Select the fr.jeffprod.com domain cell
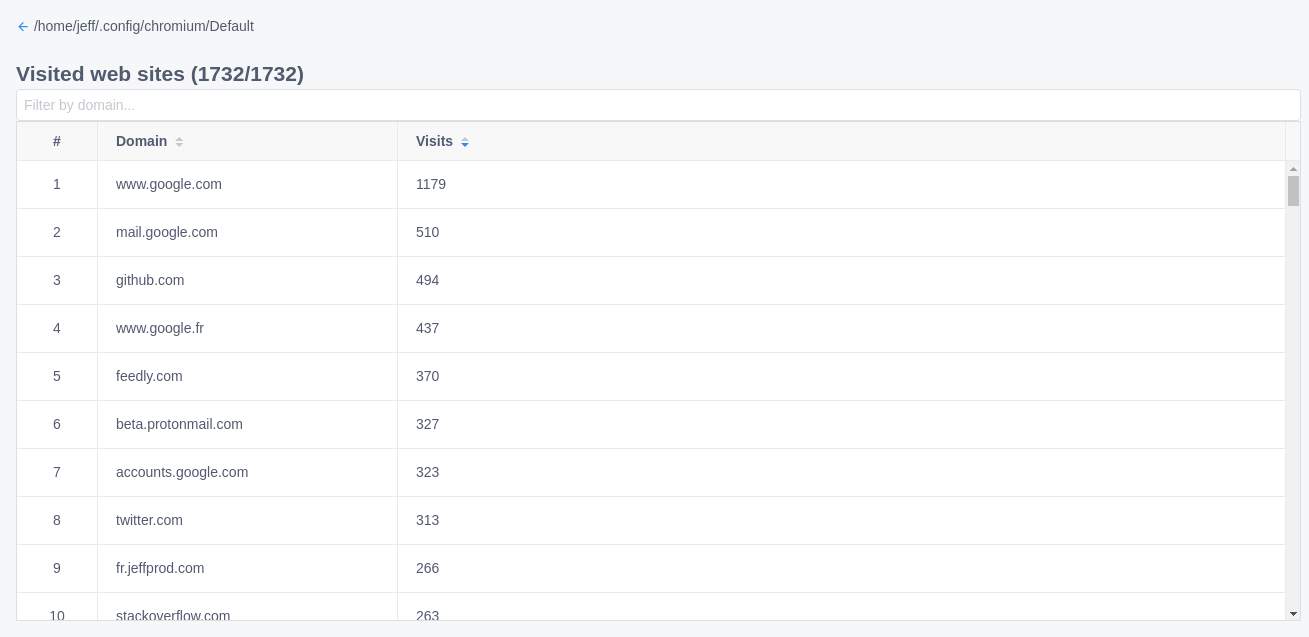The height and width of the screenshot is (637, 1309). tap(247, 568)
